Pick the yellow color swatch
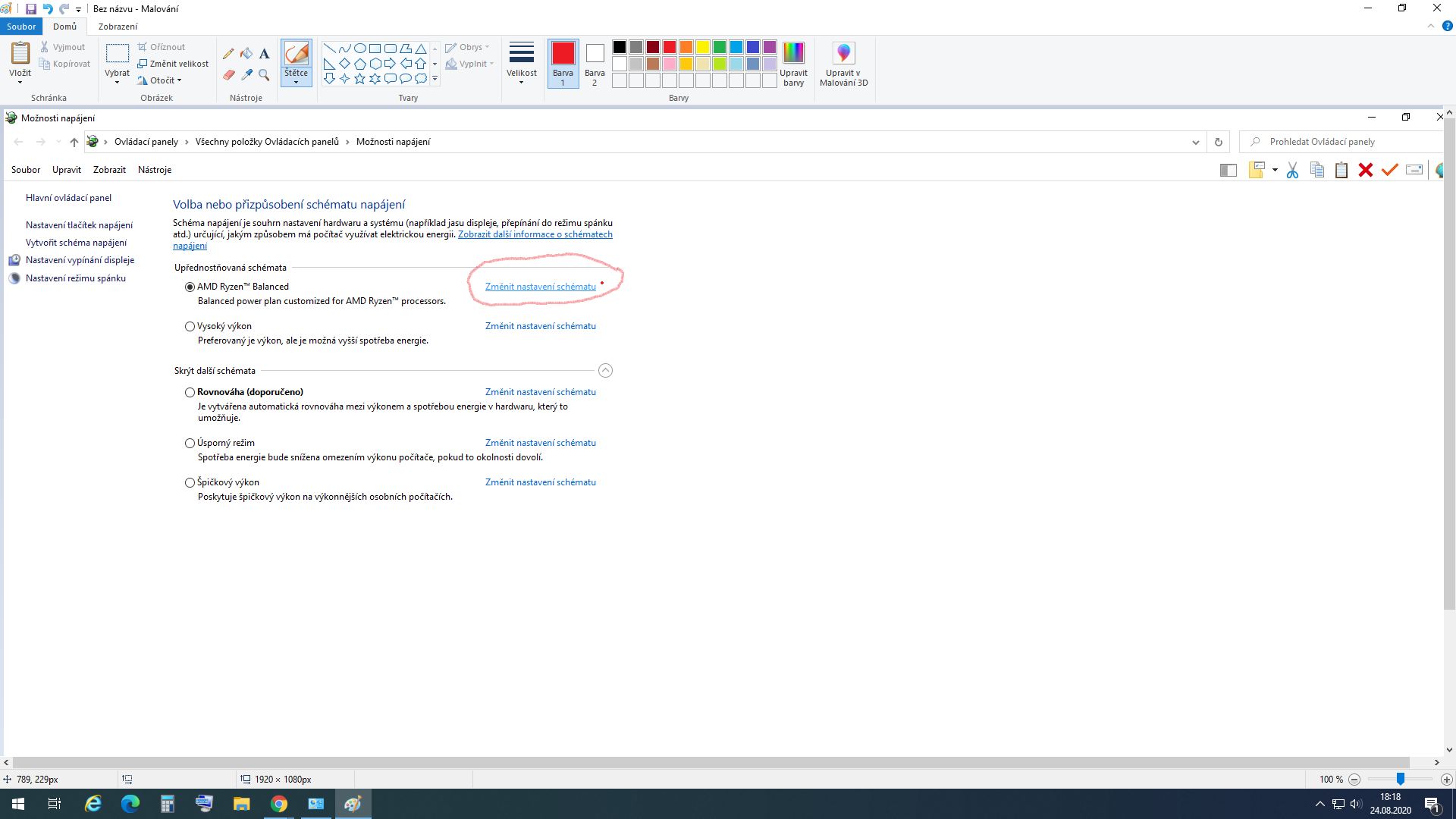The image size is (1456, 819). [x=703, y=47]
